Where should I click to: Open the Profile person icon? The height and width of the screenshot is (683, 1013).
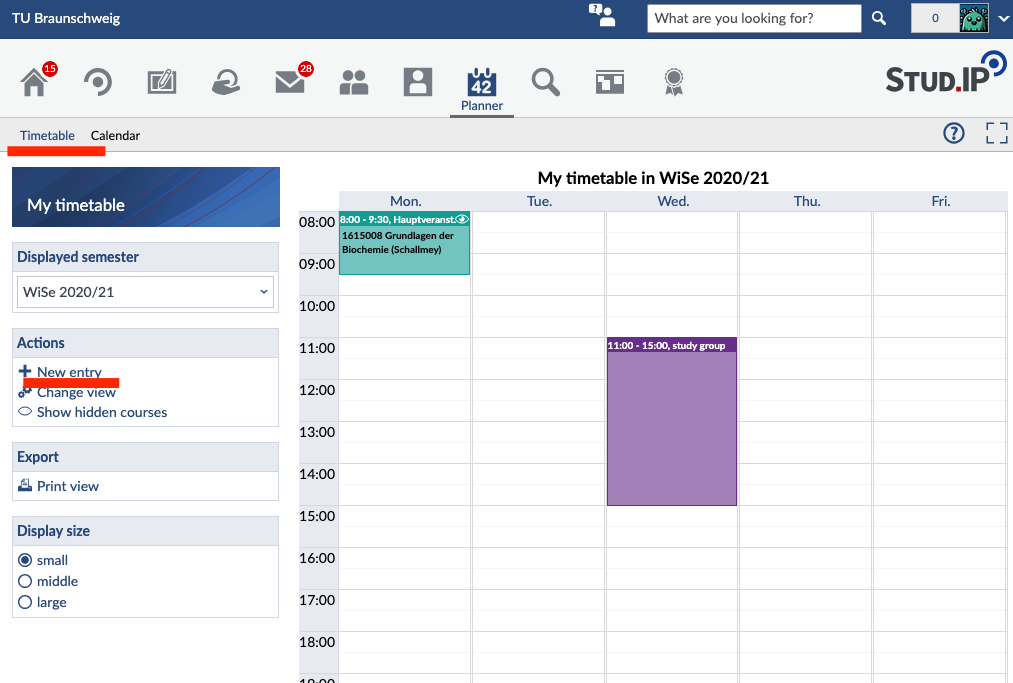point(418,82)
